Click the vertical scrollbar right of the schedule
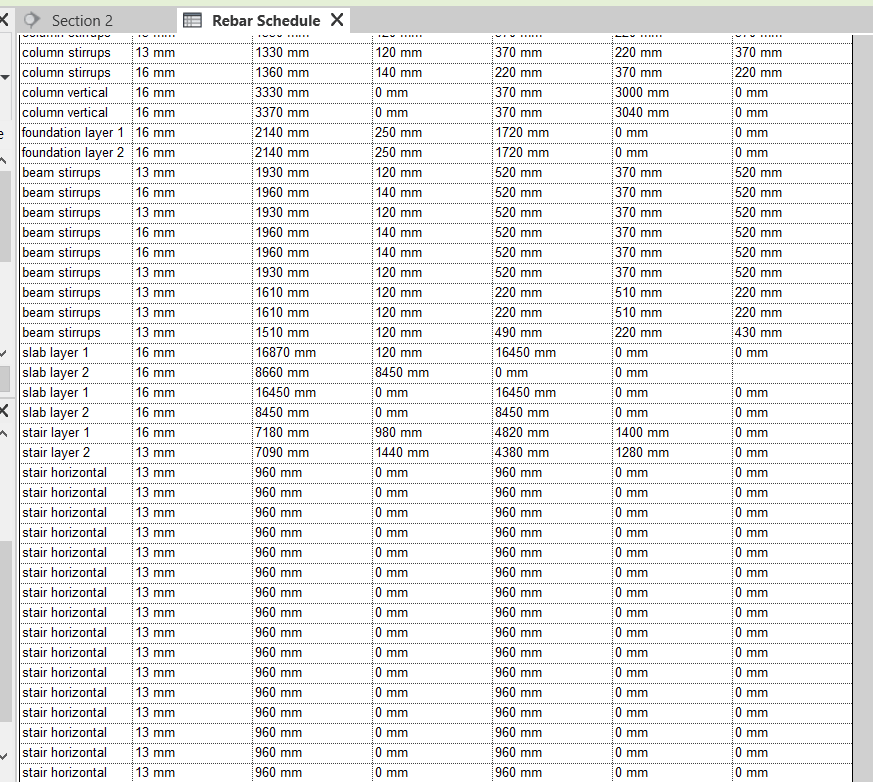The image size is (873, 782). click(x=863, y=400)
